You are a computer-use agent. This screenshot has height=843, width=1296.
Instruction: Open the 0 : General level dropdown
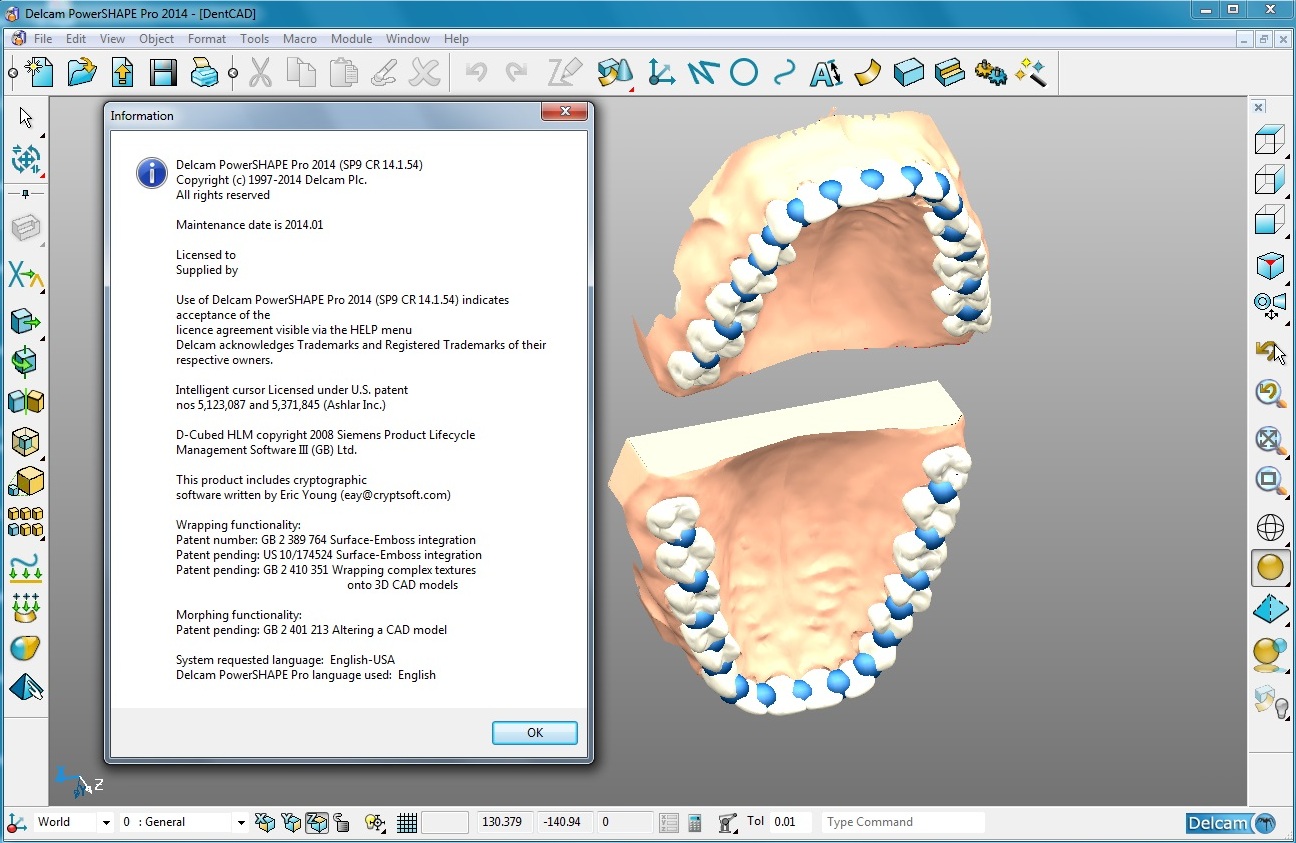(240, 822)
